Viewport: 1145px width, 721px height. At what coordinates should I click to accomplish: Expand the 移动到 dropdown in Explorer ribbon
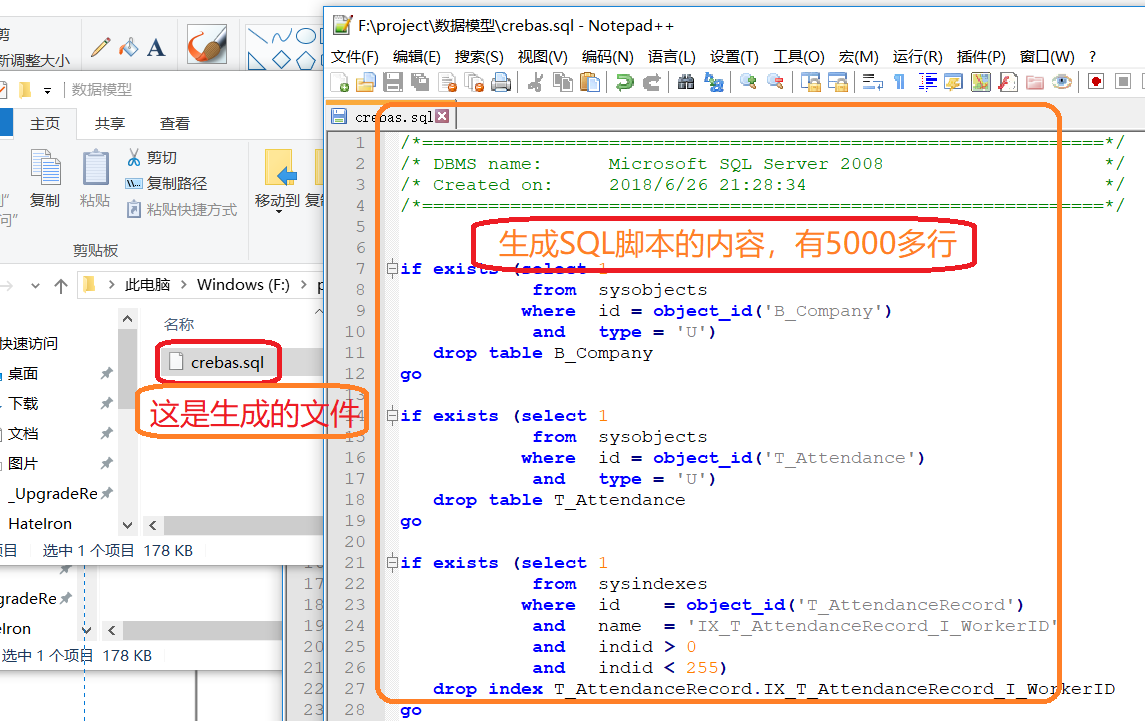277,201
